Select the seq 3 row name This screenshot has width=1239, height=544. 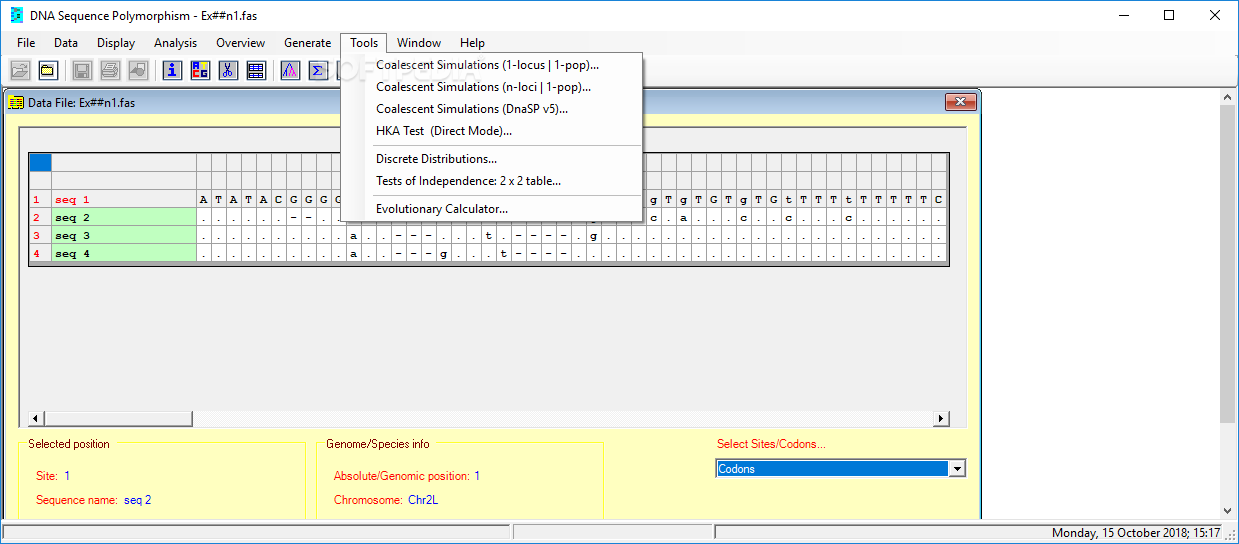coord(123,235)
